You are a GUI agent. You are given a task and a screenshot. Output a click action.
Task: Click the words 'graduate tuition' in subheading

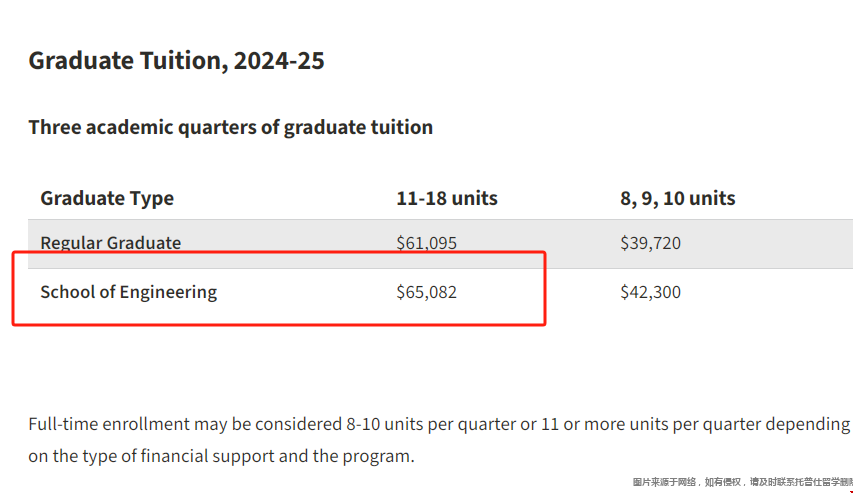pyautogui.click(x=358, y=127)
